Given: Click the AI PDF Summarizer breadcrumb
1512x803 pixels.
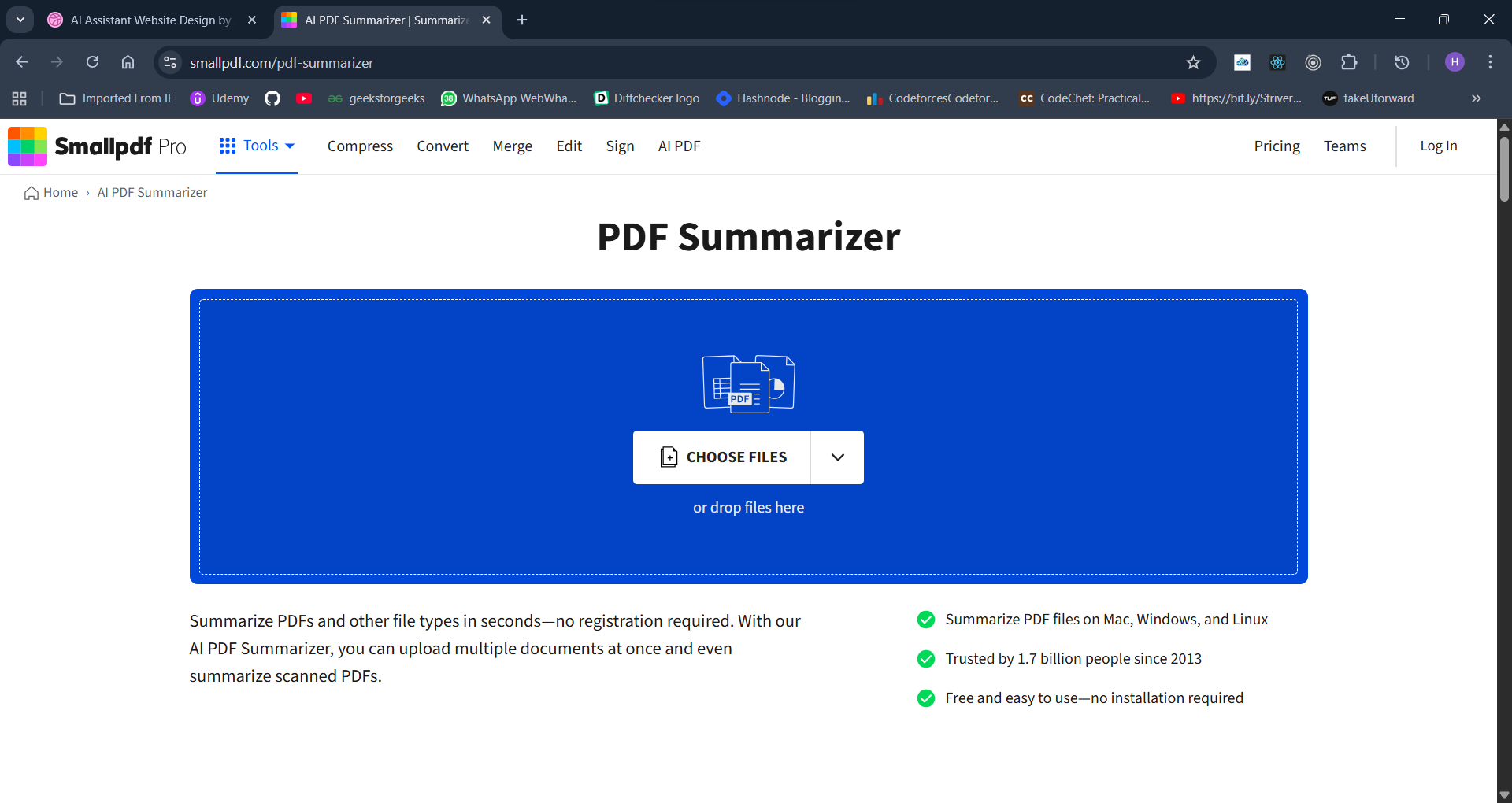Looking at the screenshot, I should [152, 193].
